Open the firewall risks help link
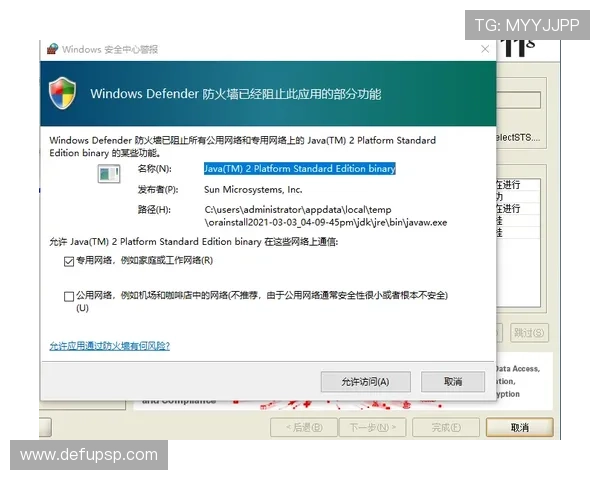This screenshot has width=600, height=480. click(109, 346)
